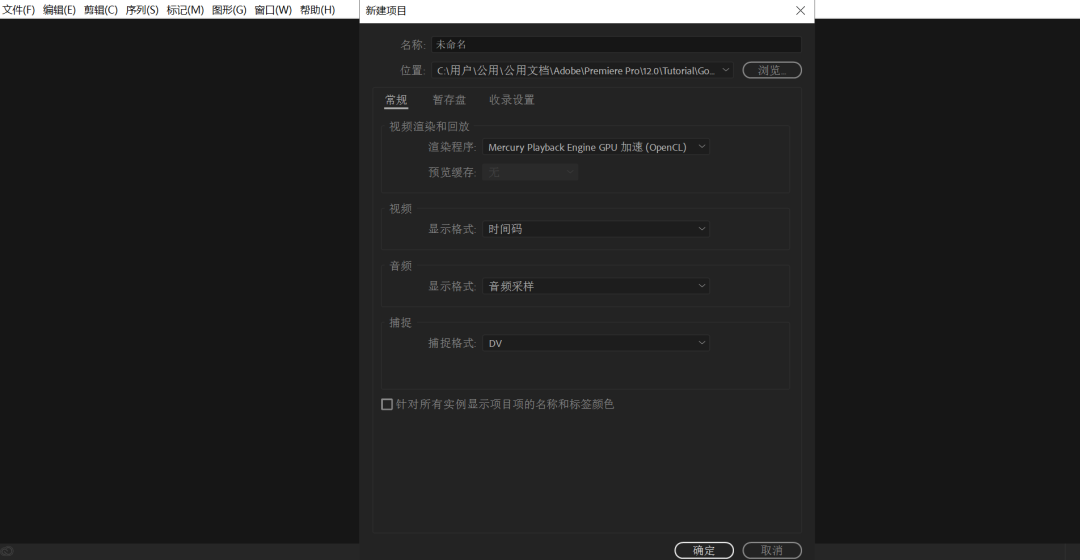Click the Creative Cloud status icon at bottom-left

pos(7,551)
